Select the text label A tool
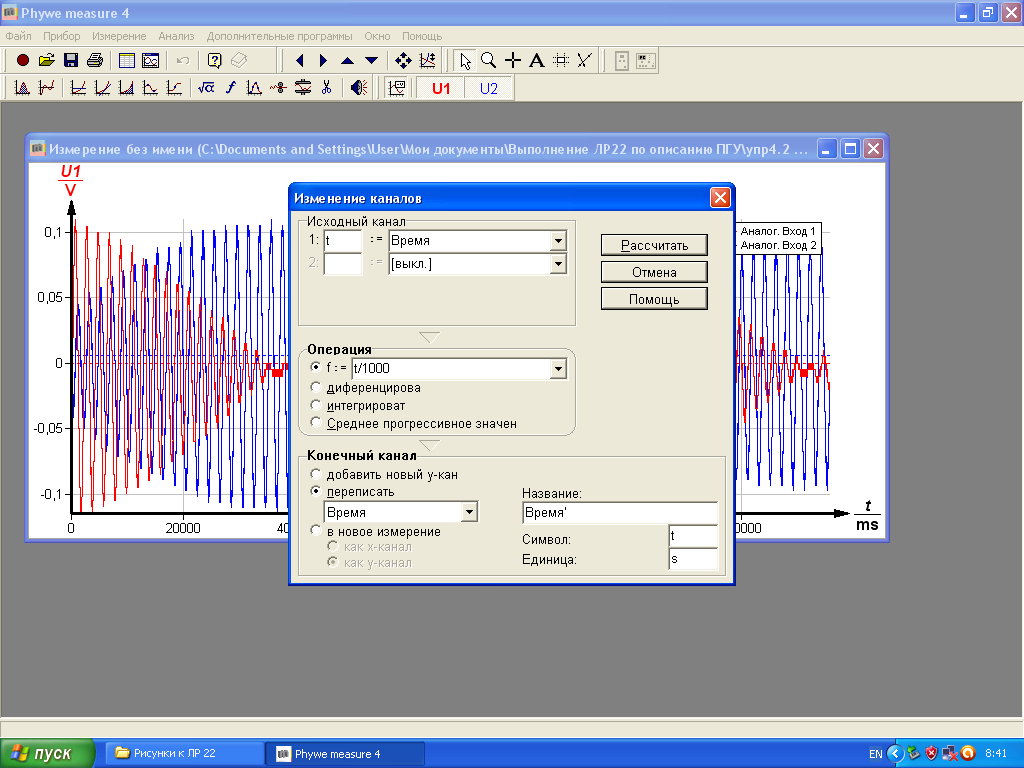Viewport: 1024px width, 768px height. 537,61
